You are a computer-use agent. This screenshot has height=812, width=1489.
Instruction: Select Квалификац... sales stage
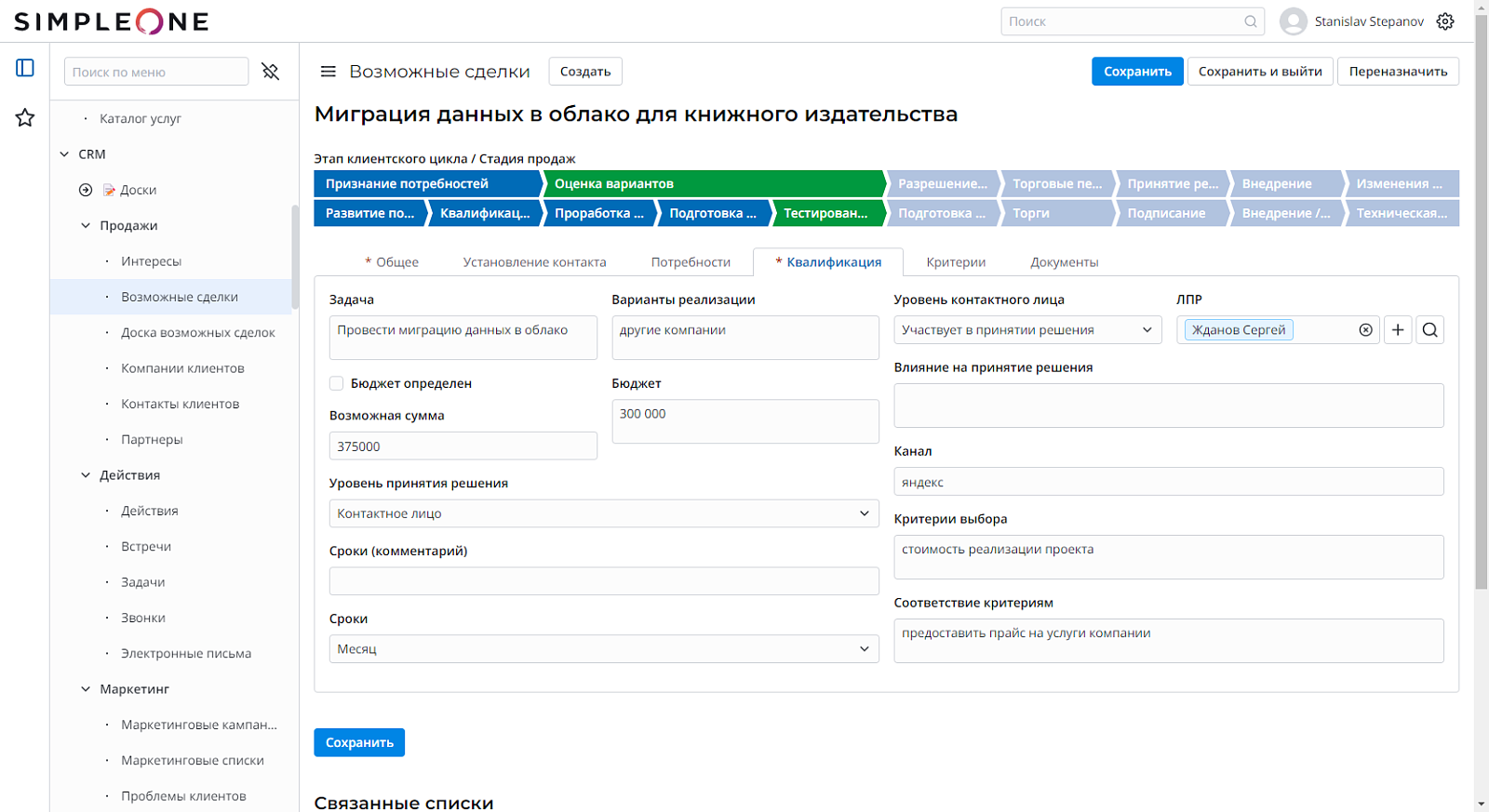485,213
